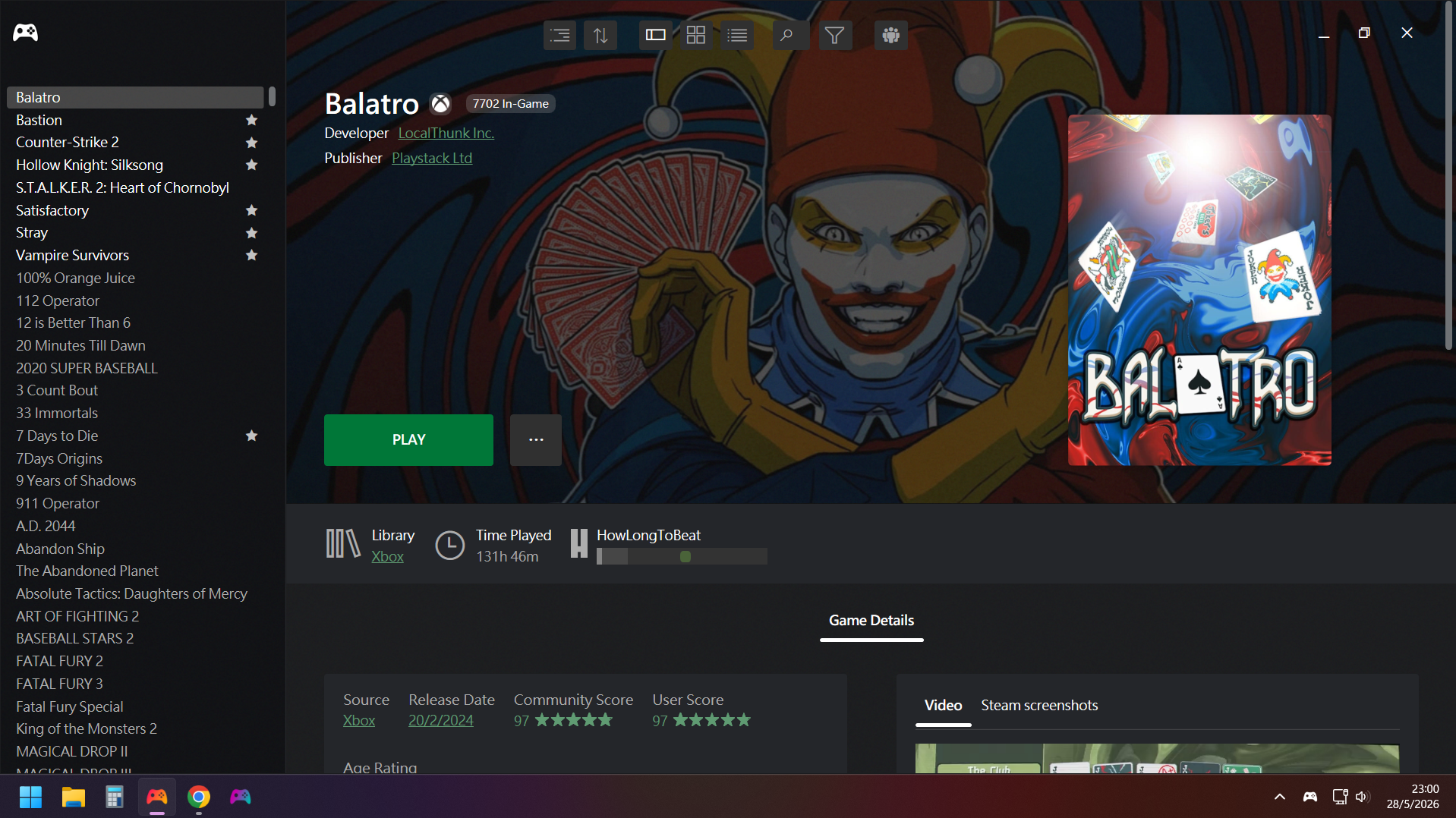Click the Xbox logo beside the Balatro title

pyautogui.click(x=440, y=104)
